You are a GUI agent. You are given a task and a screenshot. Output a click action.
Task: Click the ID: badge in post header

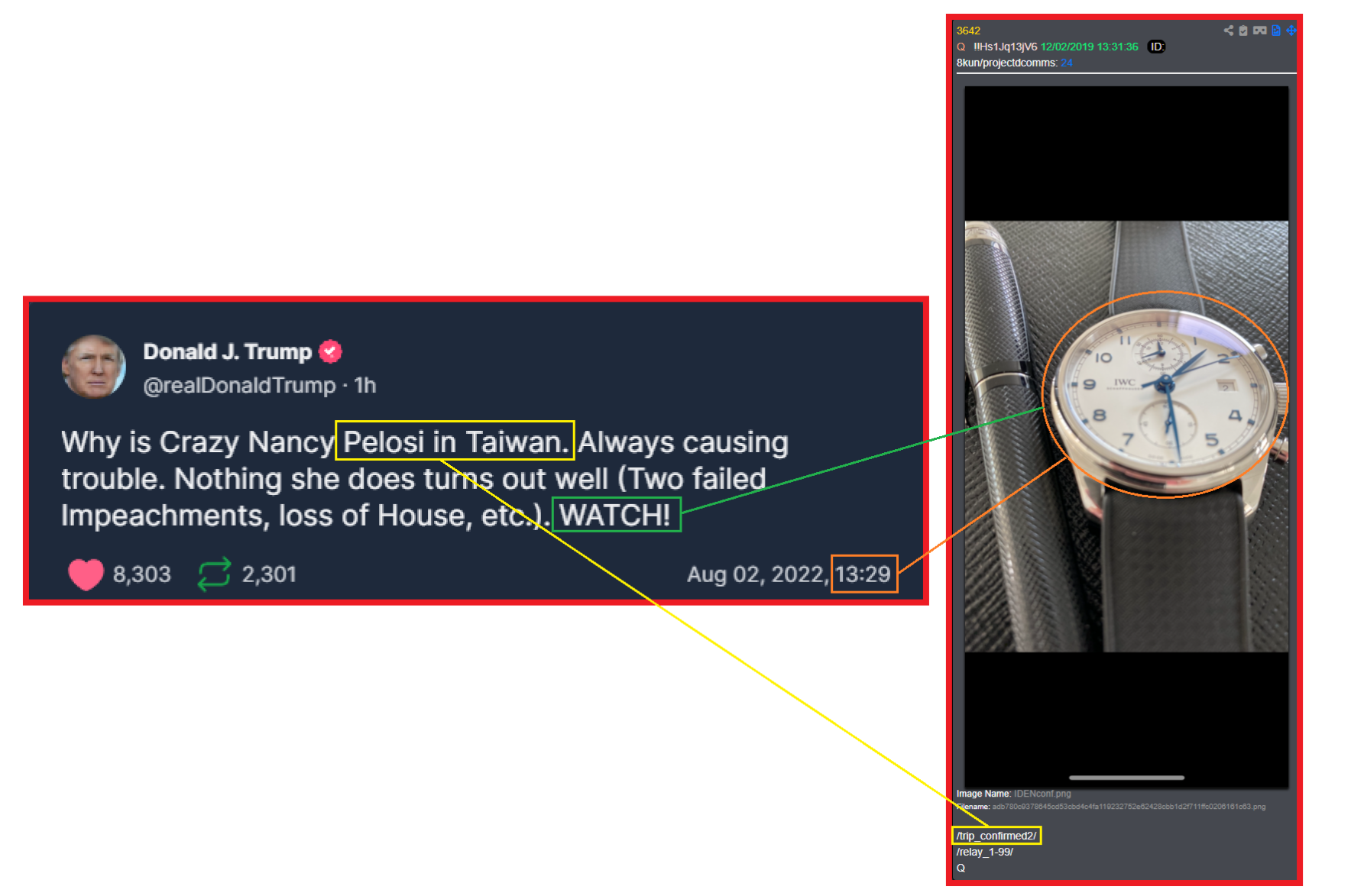(1157, 47)
